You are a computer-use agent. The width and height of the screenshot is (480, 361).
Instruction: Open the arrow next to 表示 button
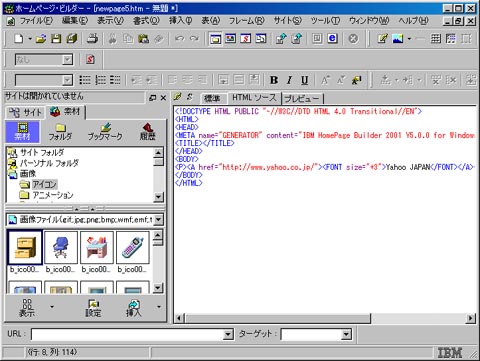(52, 306)
